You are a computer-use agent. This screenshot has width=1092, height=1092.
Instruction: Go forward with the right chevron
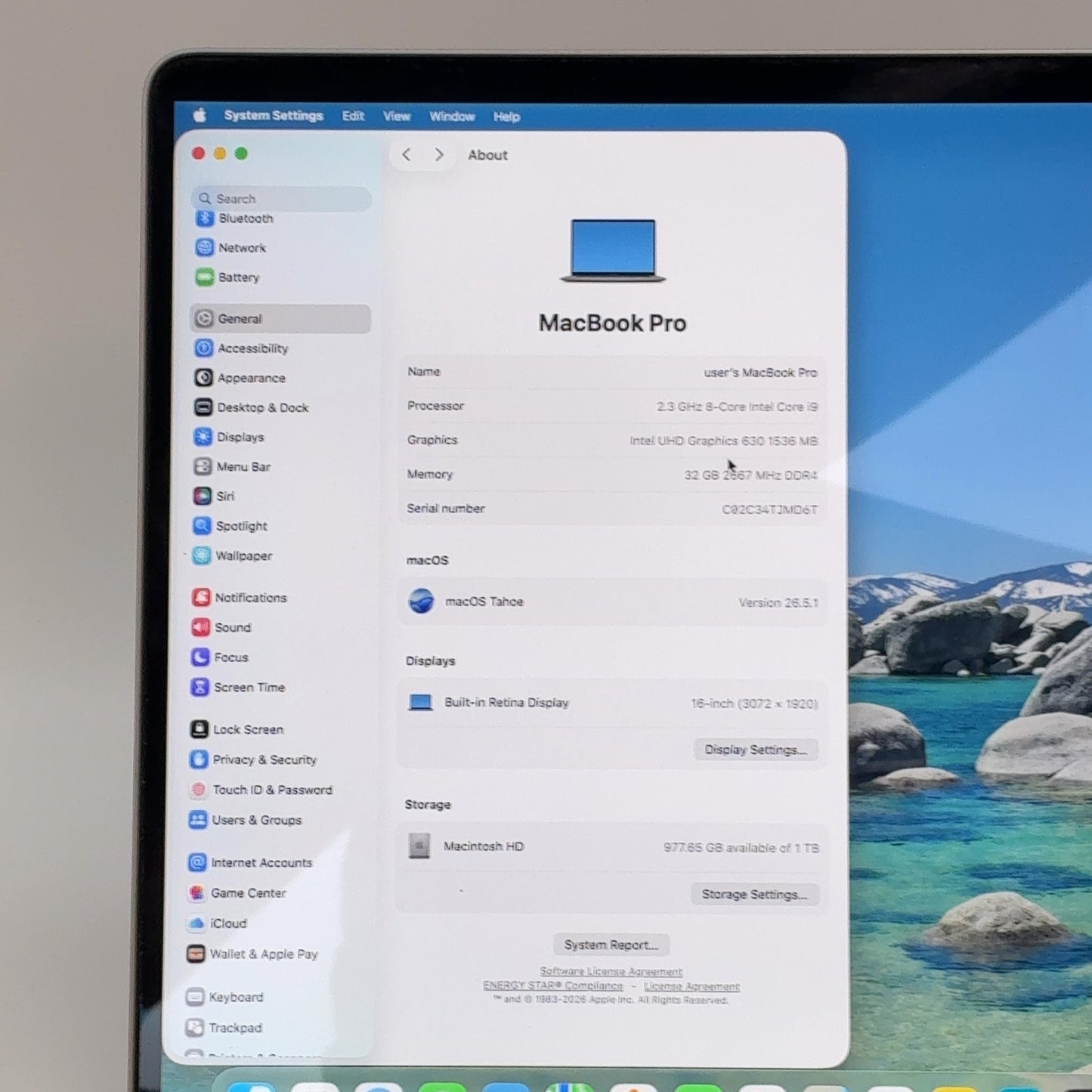(x=439, y=155)
